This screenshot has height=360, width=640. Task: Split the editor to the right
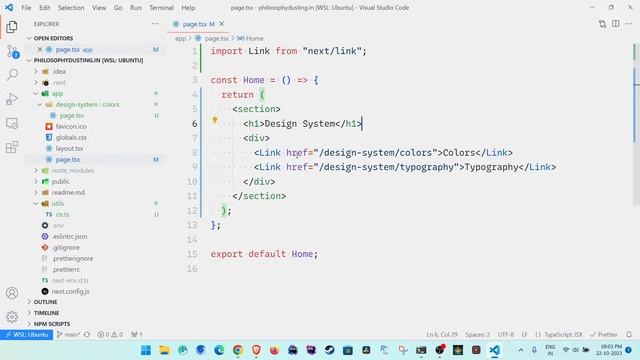click(x=616, y=24)
